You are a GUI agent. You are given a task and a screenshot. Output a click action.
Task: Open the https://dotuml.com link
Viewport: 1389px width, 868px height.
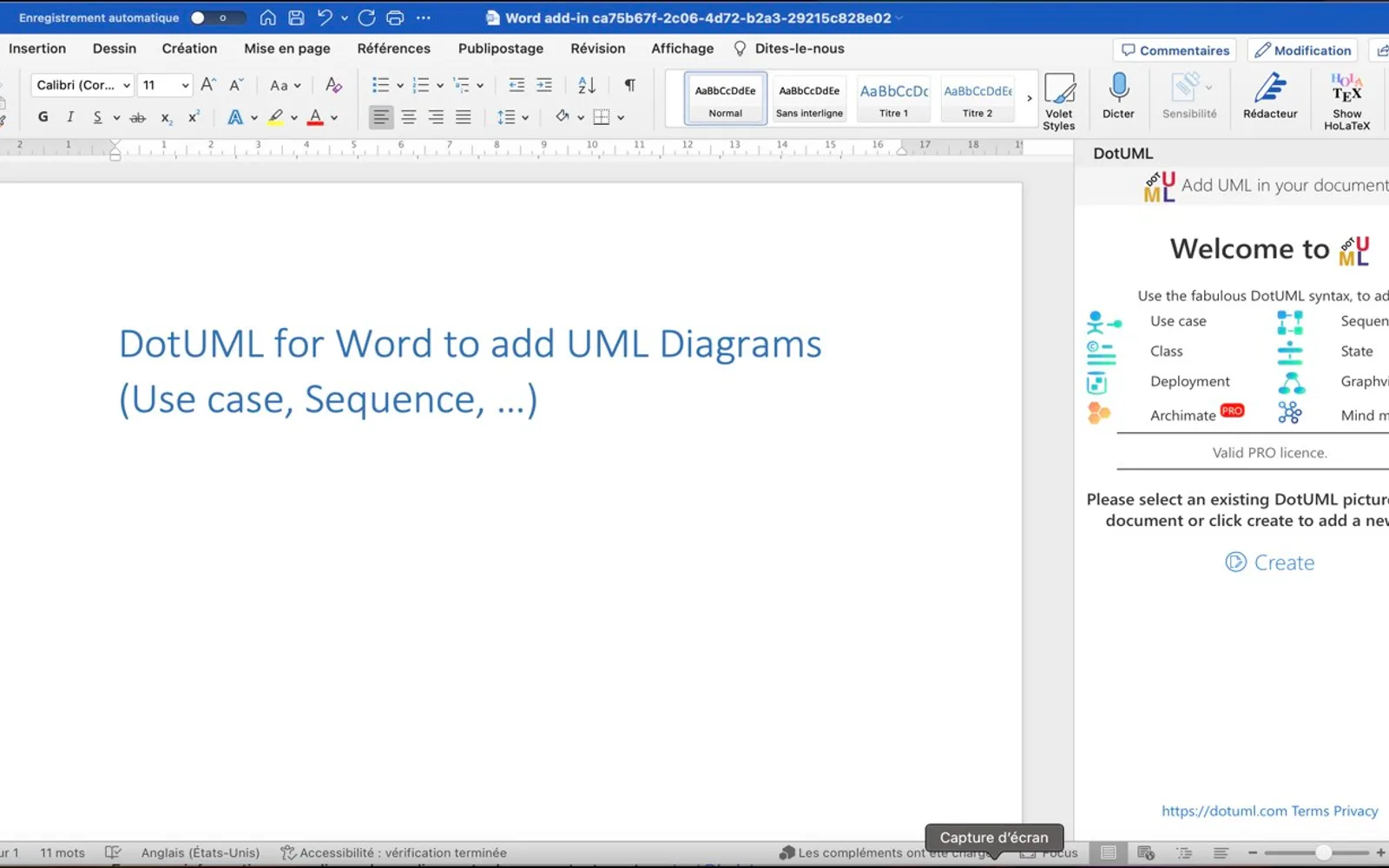tap(1224, 811)
